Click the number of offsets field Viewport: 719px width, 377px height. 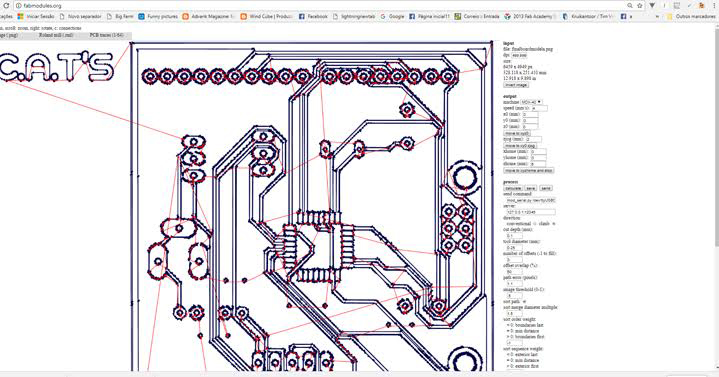click(514, 260)
